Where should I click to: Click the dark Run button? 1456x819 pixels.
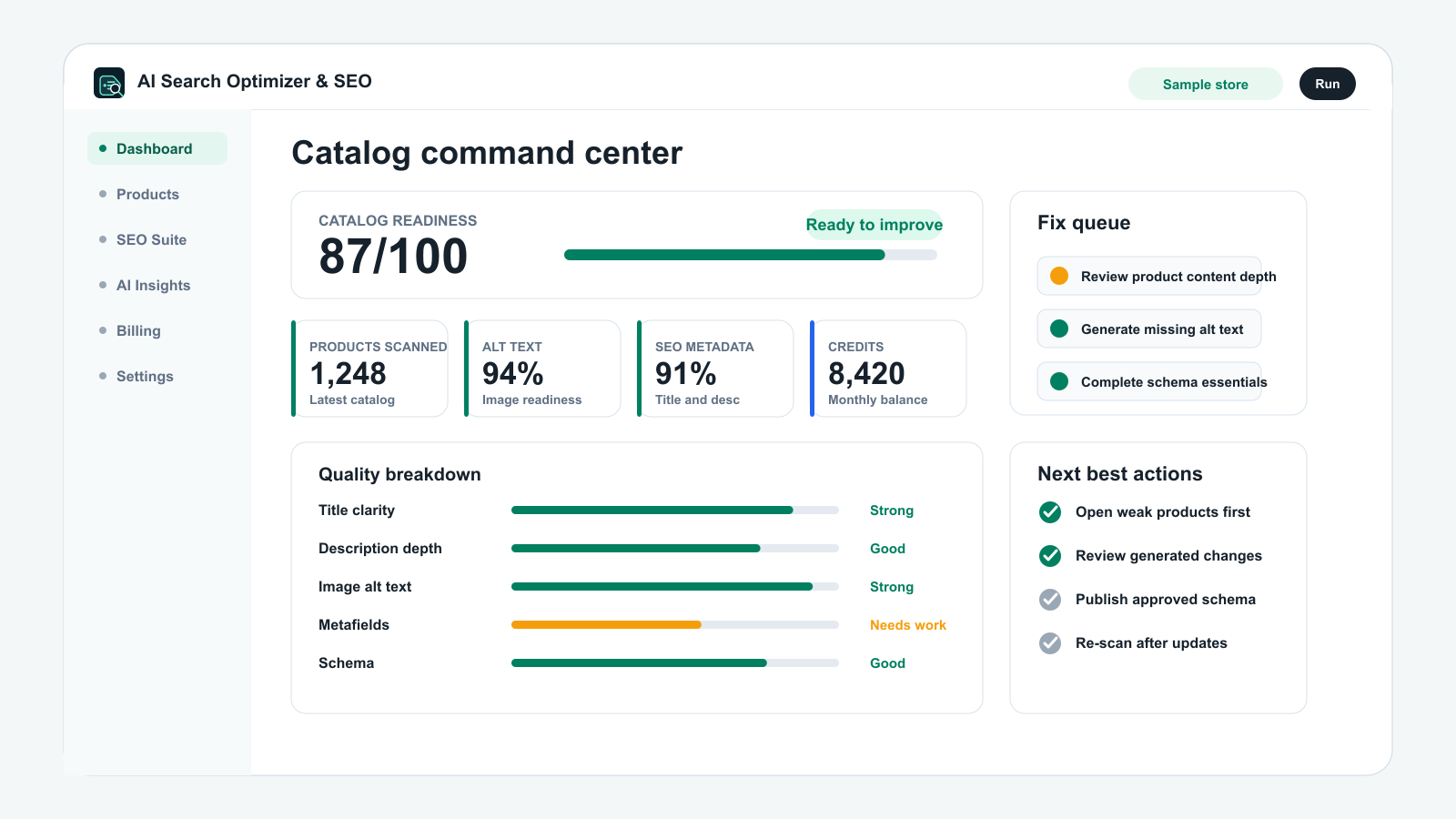[1328, 84]
